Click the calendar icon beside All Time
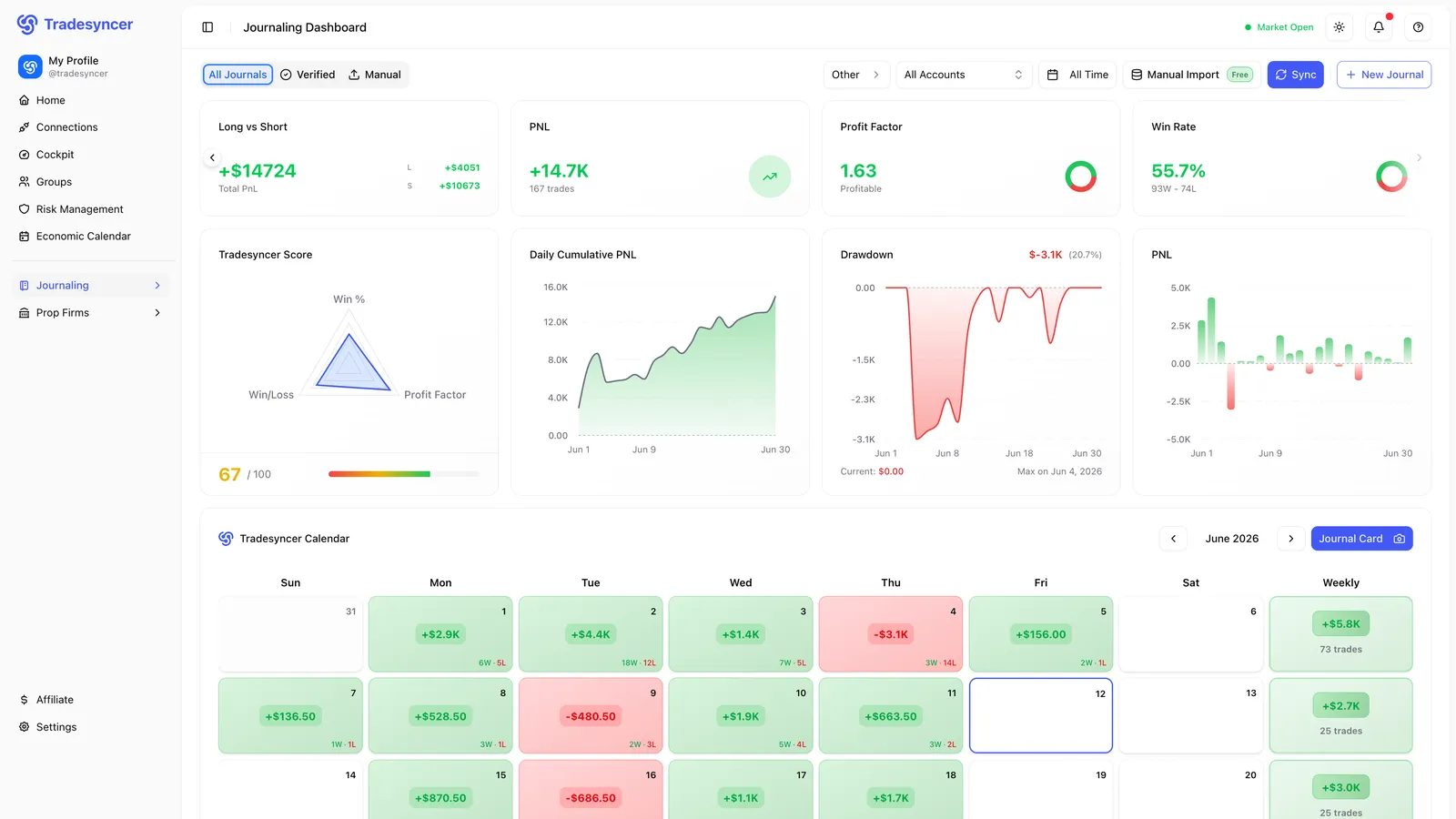Screen dimensions: 1456x819 click(1053, 75)
